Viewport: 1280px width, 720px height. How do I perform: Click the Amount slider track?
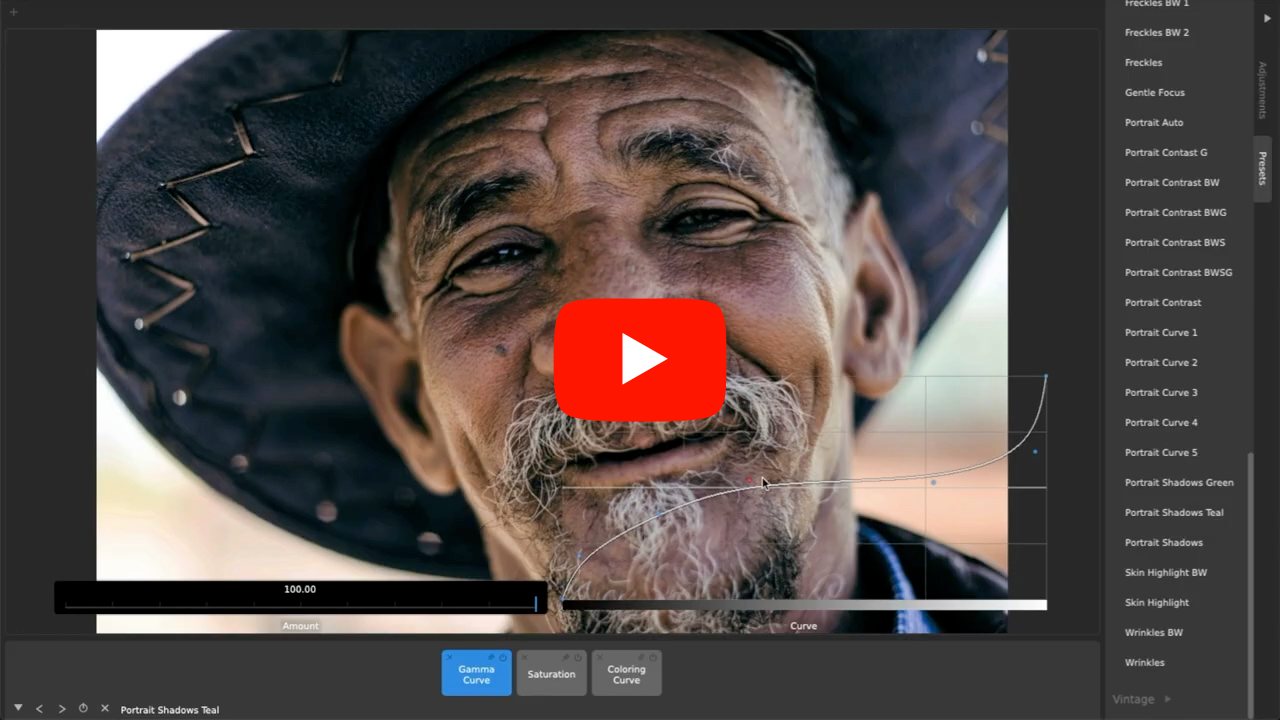300,604
